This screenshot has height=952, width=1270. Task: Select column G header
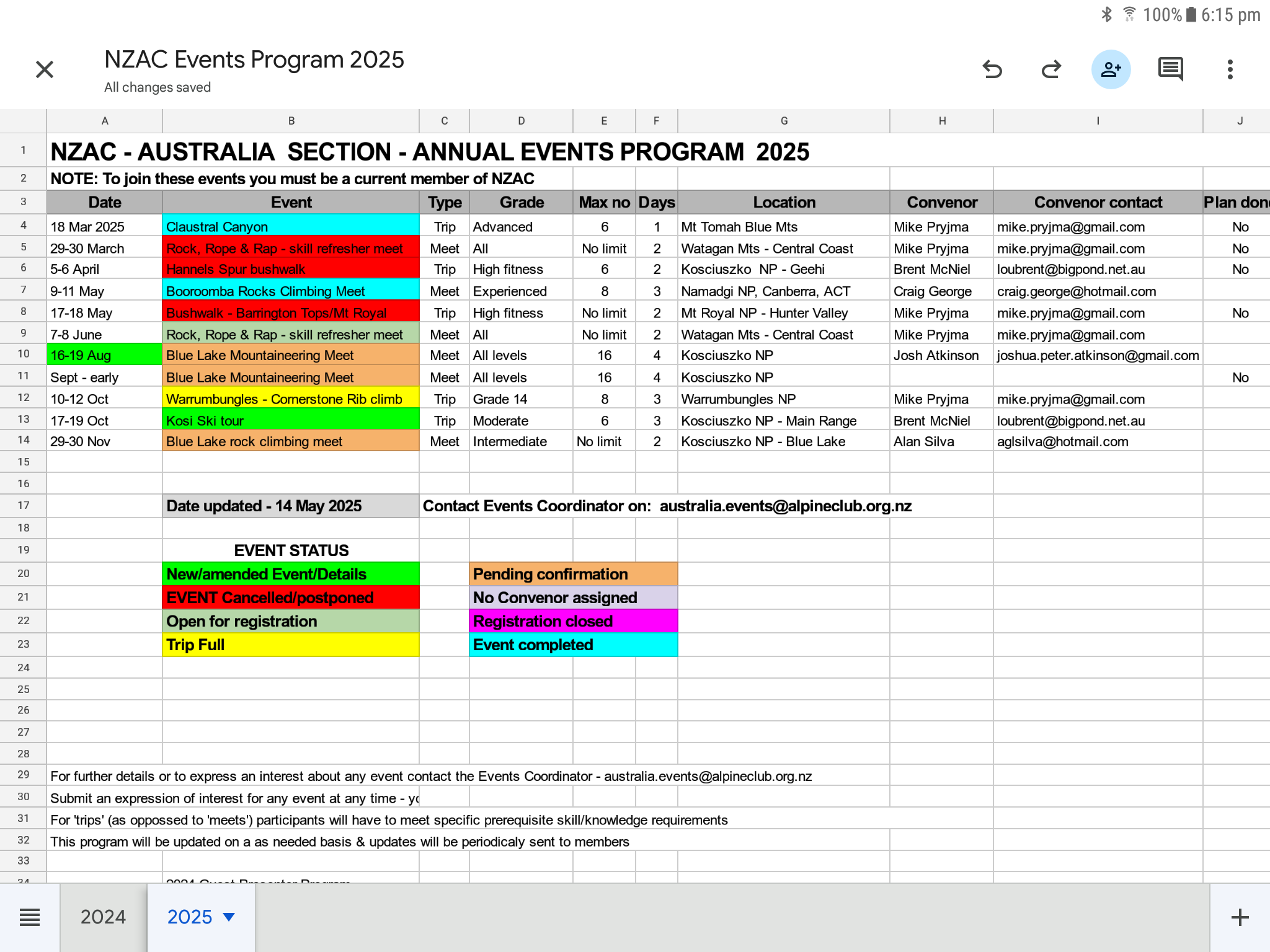(x=784, y=121)
